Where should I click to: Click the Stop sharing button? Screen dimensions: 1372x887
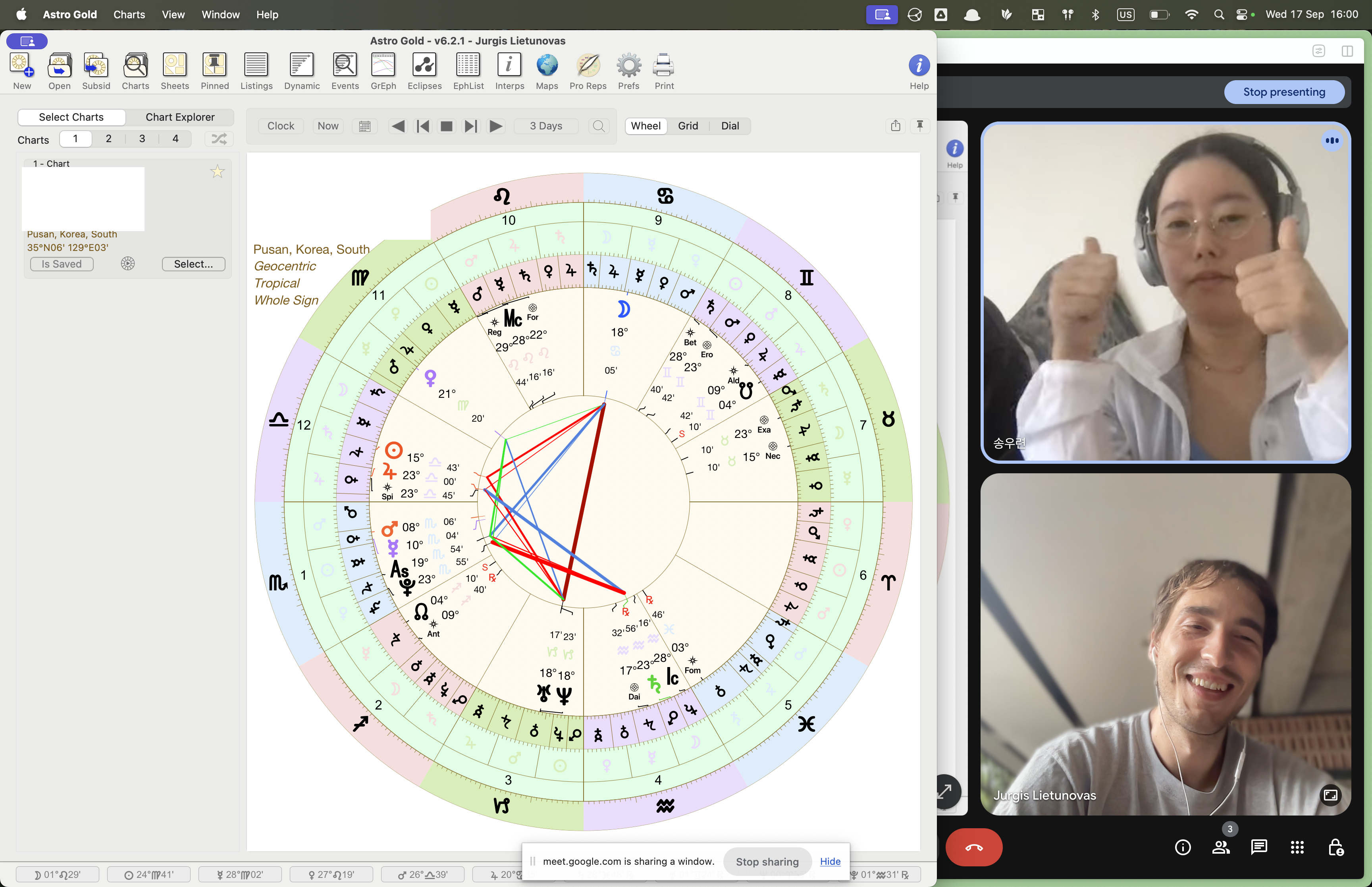point(767,862)
